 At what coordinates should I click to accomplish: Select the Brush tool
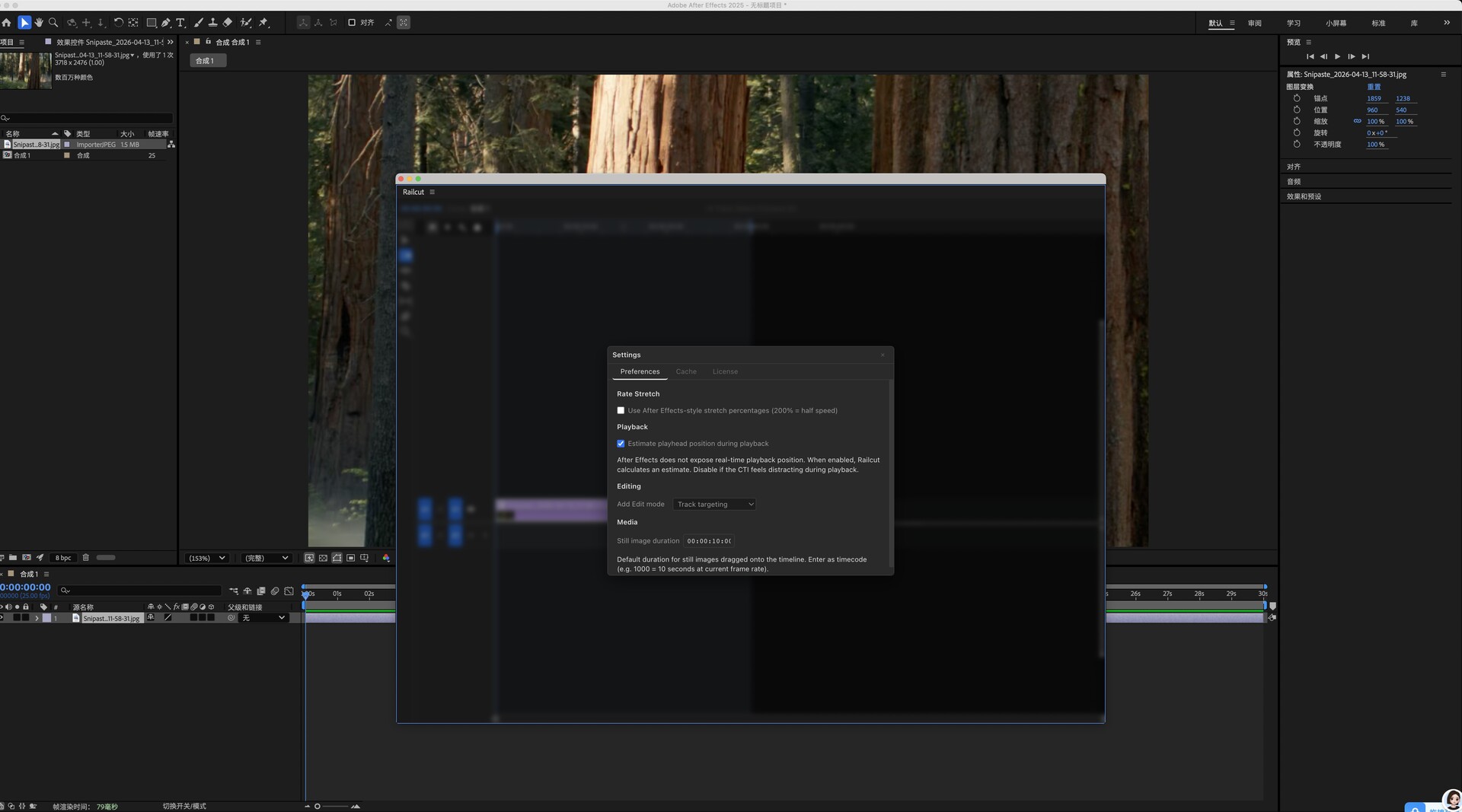(x=199, y=23)
